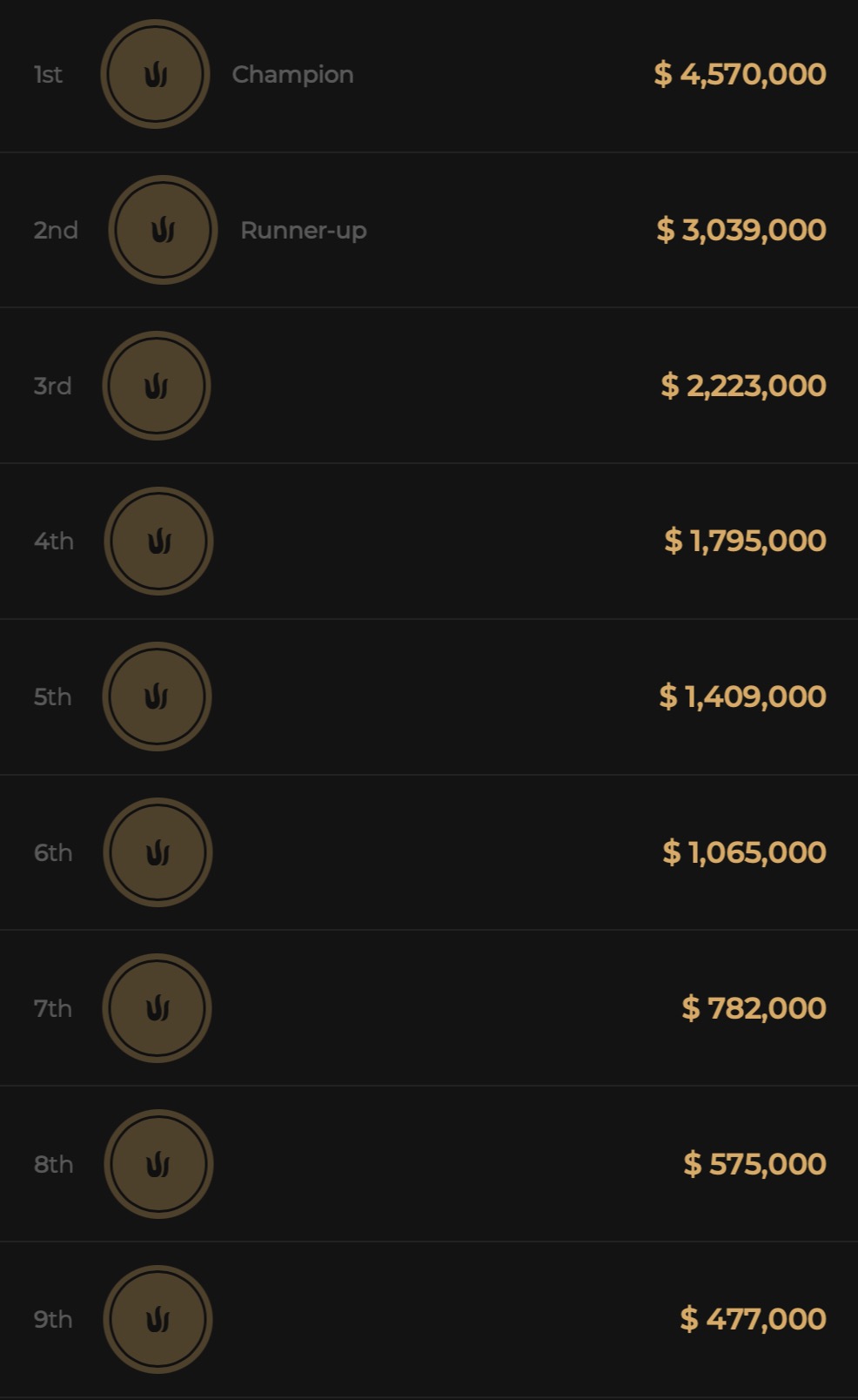Click the $ 3,039,000 prize amount
The height and width of the screenshot is (1400, 858).
pyautogui.click(x=741, y=230)
